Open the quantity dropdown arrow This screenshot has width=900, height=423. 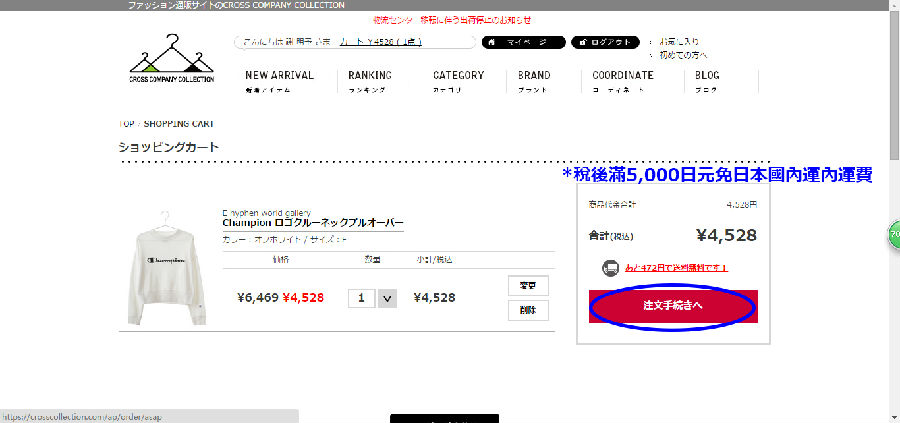click(x=387, y=298)
